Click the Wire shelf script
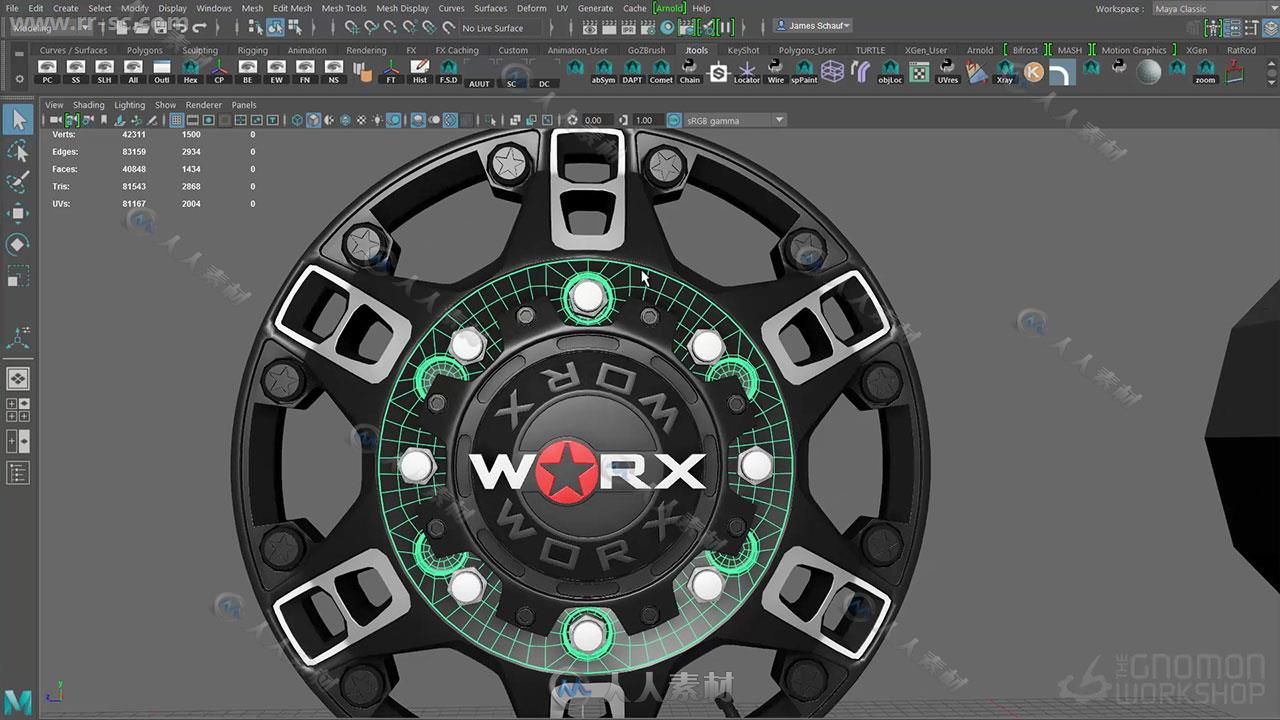The height and width of the screenshot is (720, 1280). 776,71
